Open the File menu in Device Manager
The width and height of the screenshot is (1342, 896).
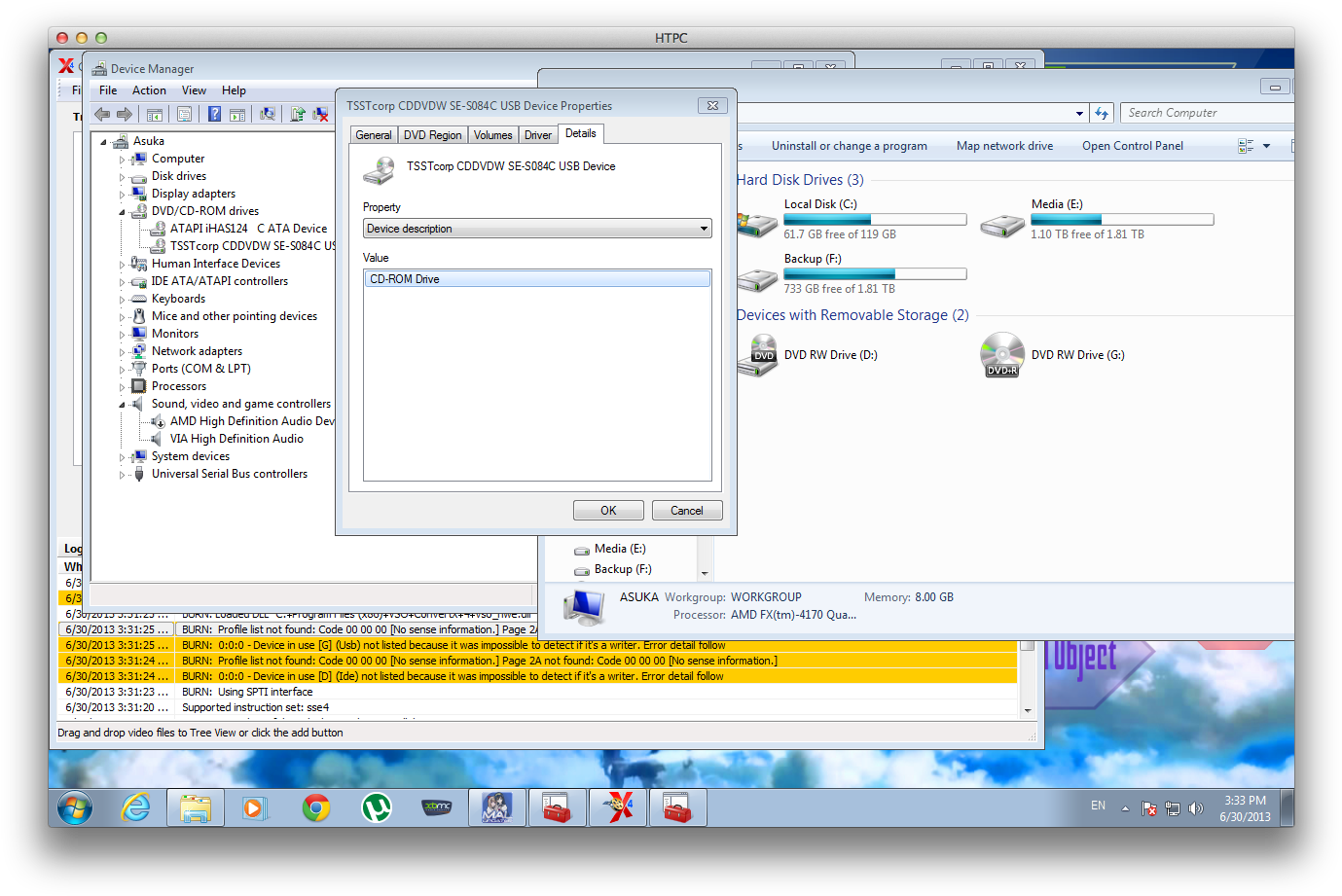click(108, 90)
